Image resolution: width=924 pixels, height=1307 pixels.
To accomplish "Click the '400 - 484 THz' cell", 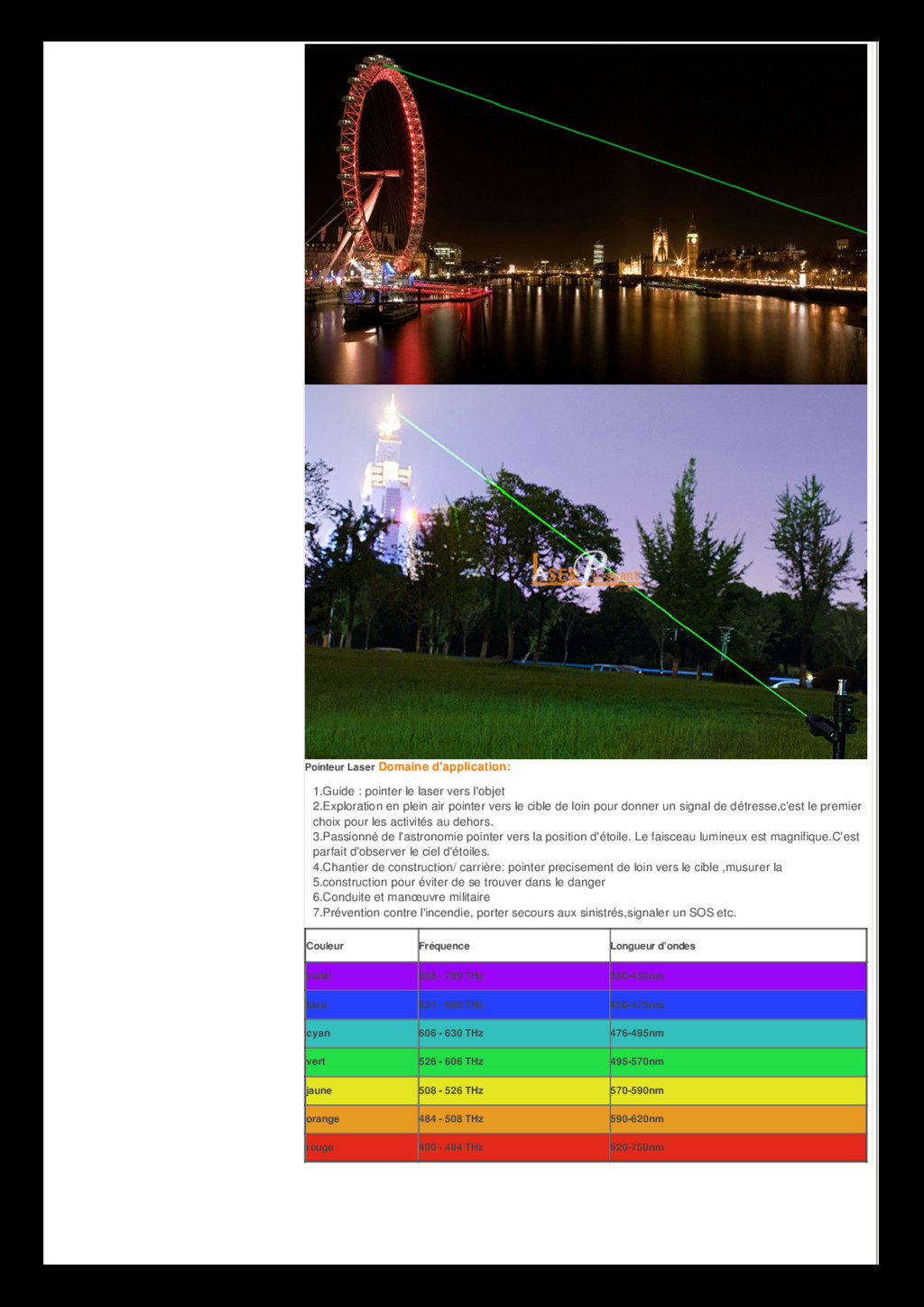I will (x=513, y=1147).
